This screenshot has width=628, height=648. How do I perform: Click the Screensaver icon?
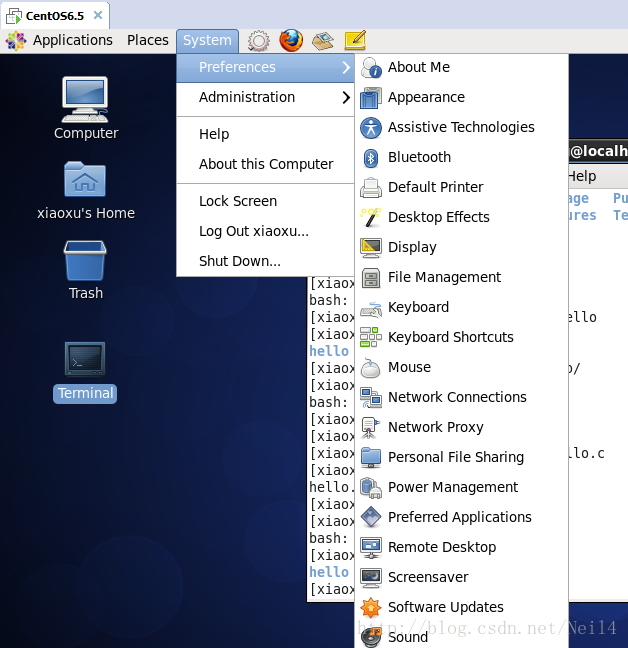coord(371,578)
